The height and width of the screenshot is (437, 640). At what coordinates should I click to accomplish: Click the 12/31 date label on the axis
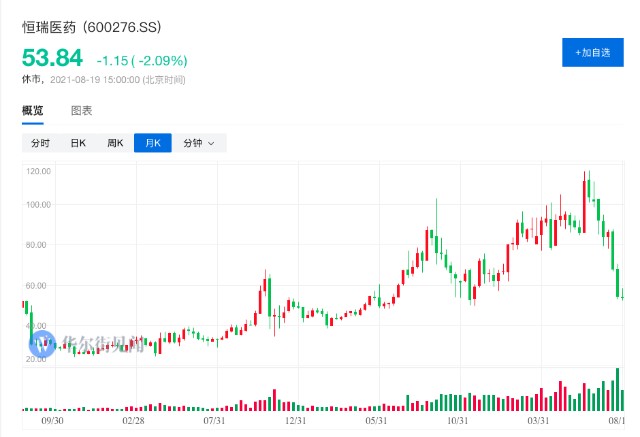coord(295,420)
